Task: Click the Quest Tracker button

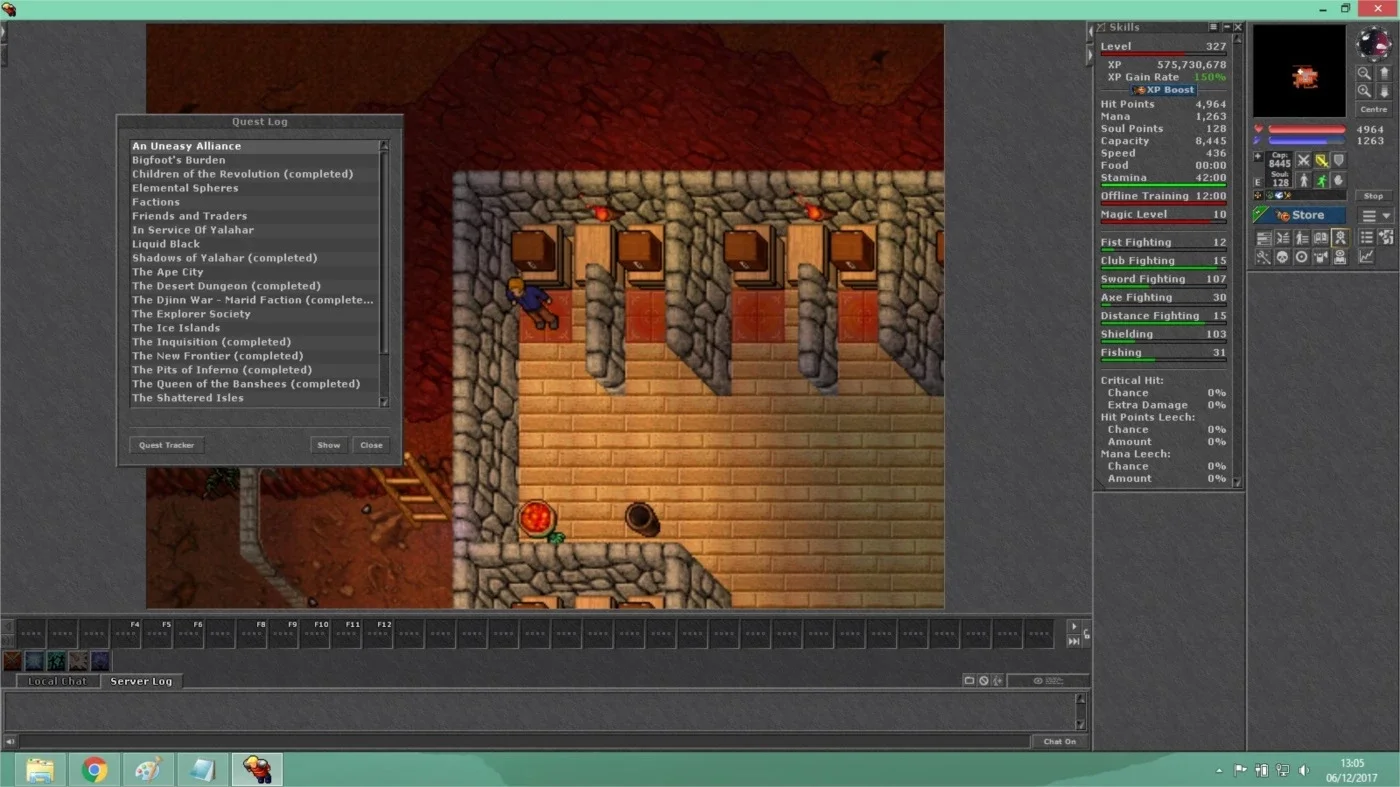Action: click(166, 445)
